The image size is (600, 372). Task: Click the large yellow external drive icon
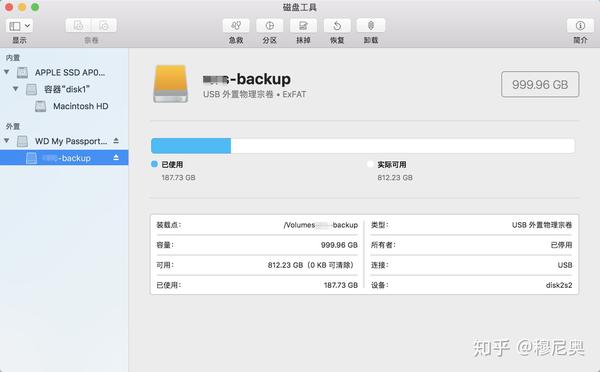pos(171,84)
